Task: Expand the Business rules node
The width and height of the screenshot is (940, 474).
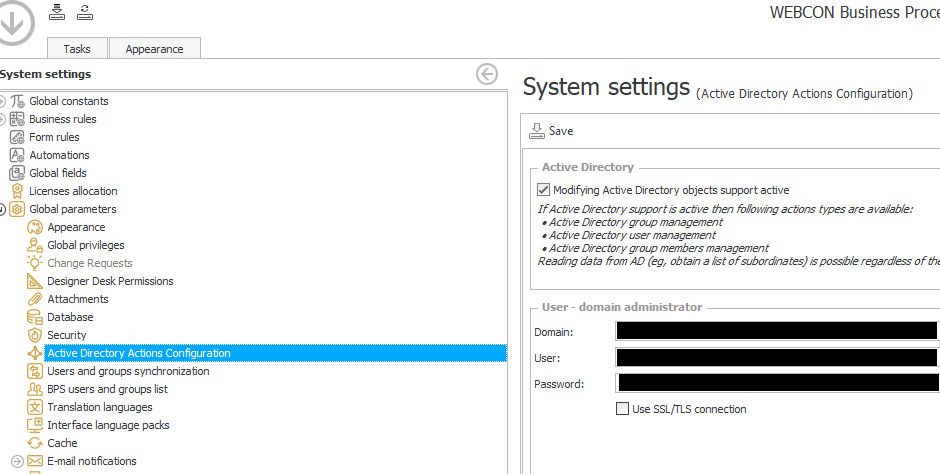Action: [x=2, y=119]
